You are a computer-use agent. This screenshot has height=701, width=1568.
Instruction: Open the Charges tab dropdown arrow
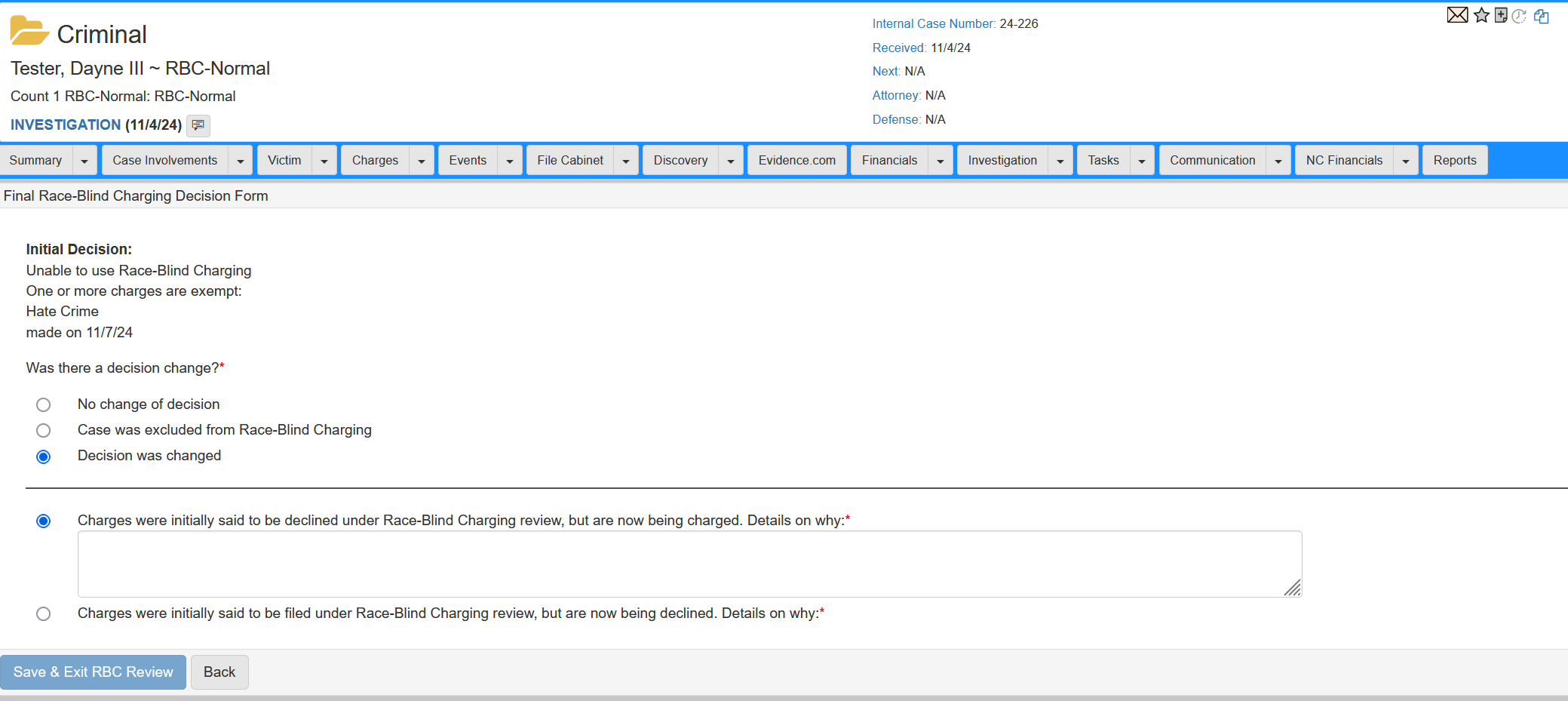click(422, 161)
